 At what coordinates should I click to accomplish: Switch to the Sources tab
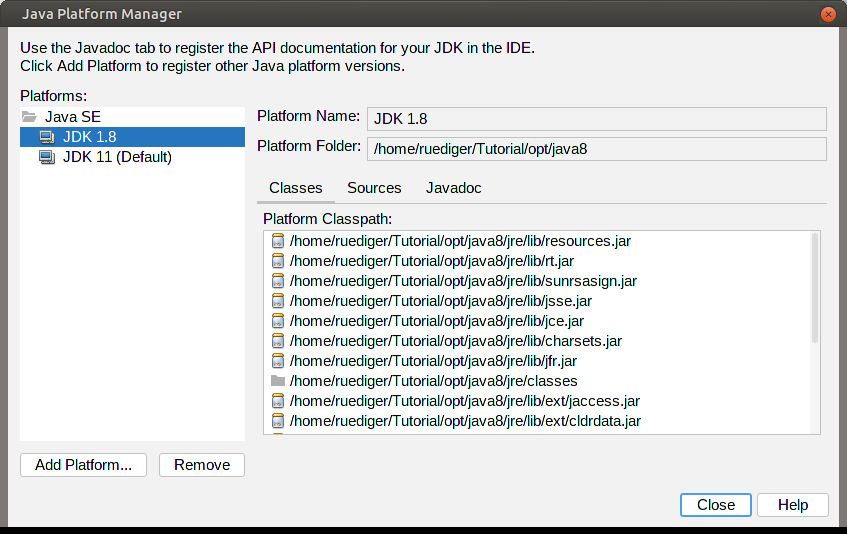(x=374, y=188)
